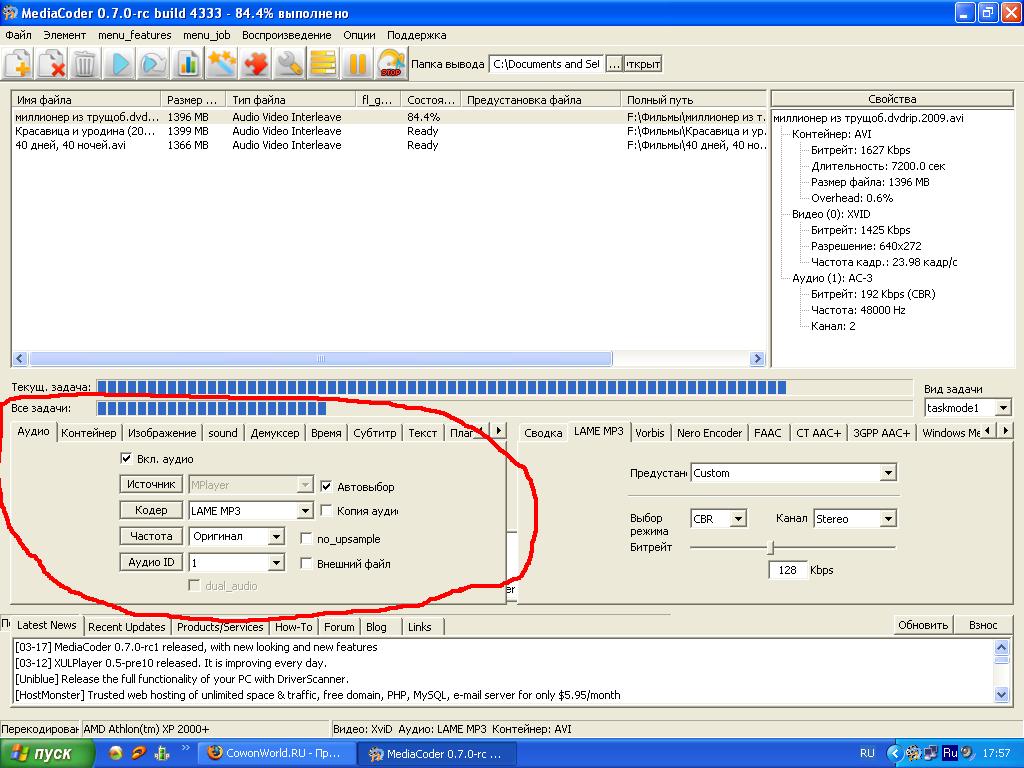Image resolution: width=1024 pixels, height=768 pixels.
Task: Click the Битрейт slider handle
Action: pyautogui.click(x=771, y=547)
